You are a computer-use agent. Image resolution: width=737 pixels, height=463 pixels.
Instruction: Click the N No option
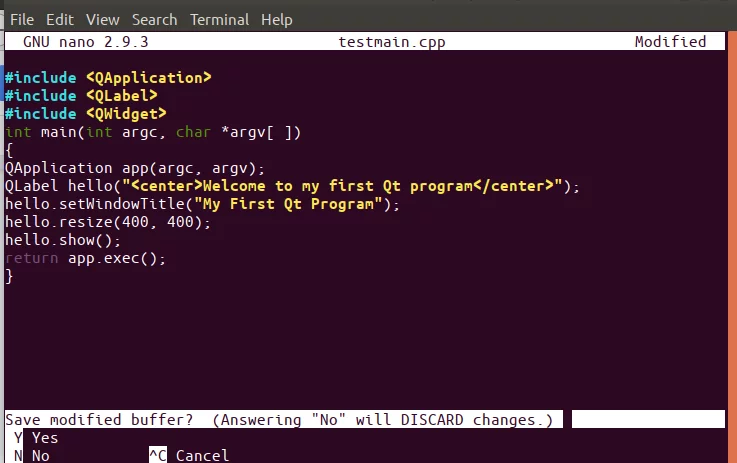pos(31,455)
